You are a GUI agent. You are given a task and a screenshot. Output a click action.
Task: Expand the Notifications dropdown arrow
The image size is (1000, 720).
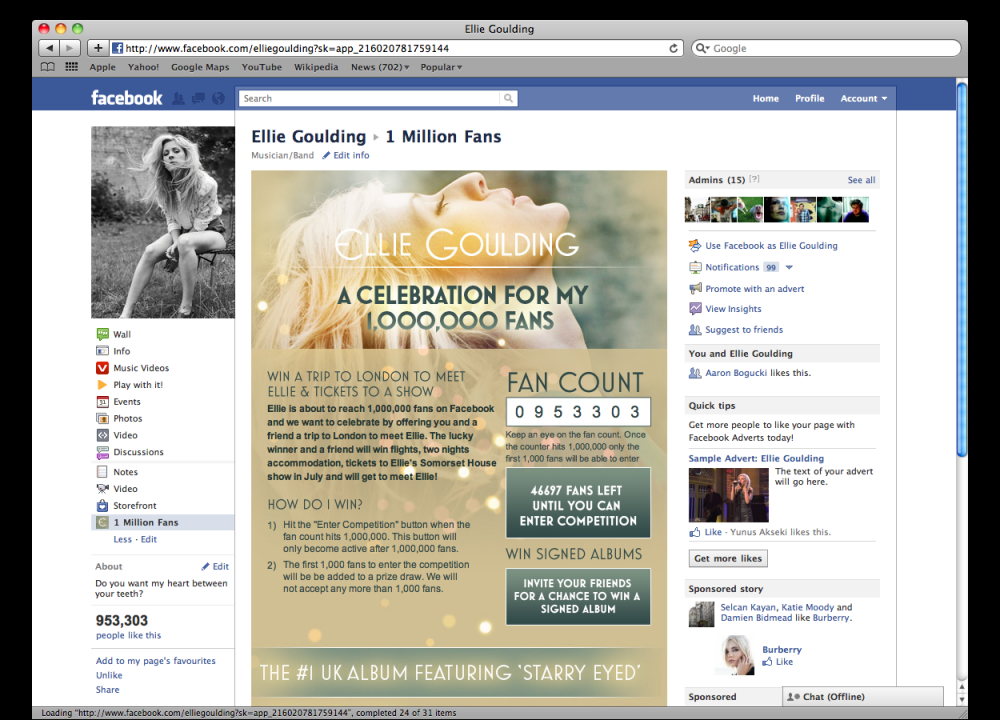(x=789, y=267)
